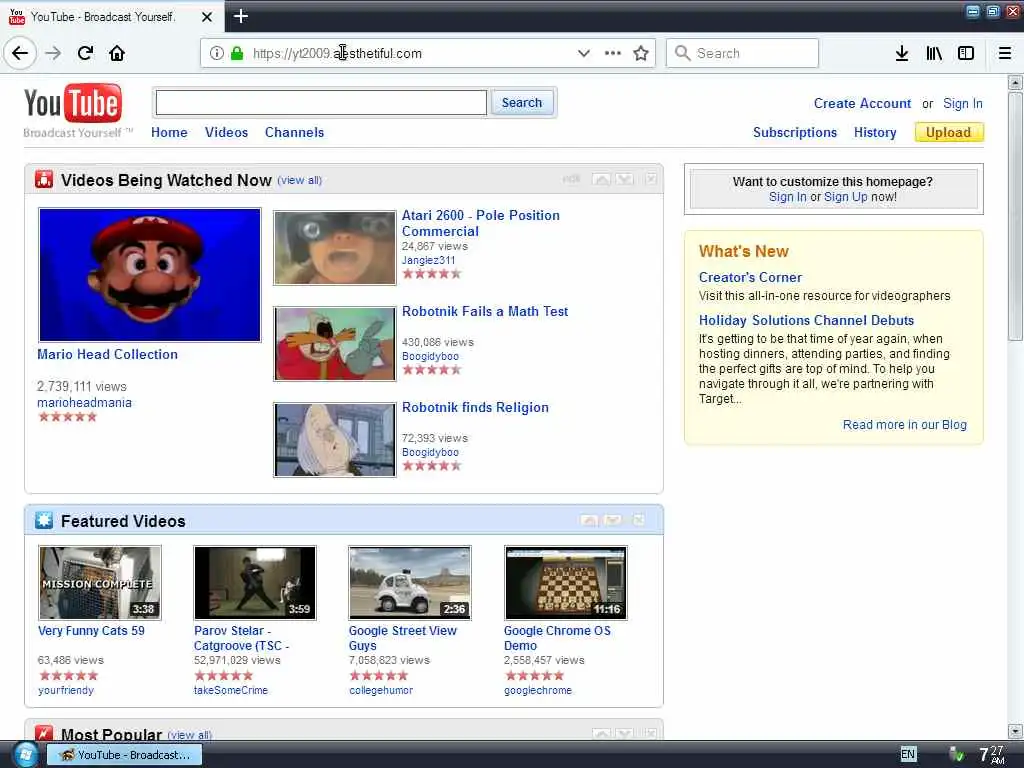Move Videos Being Watched Now module up
The height and width of the screenshot is (768, 1024).
(x=601, y=179)
